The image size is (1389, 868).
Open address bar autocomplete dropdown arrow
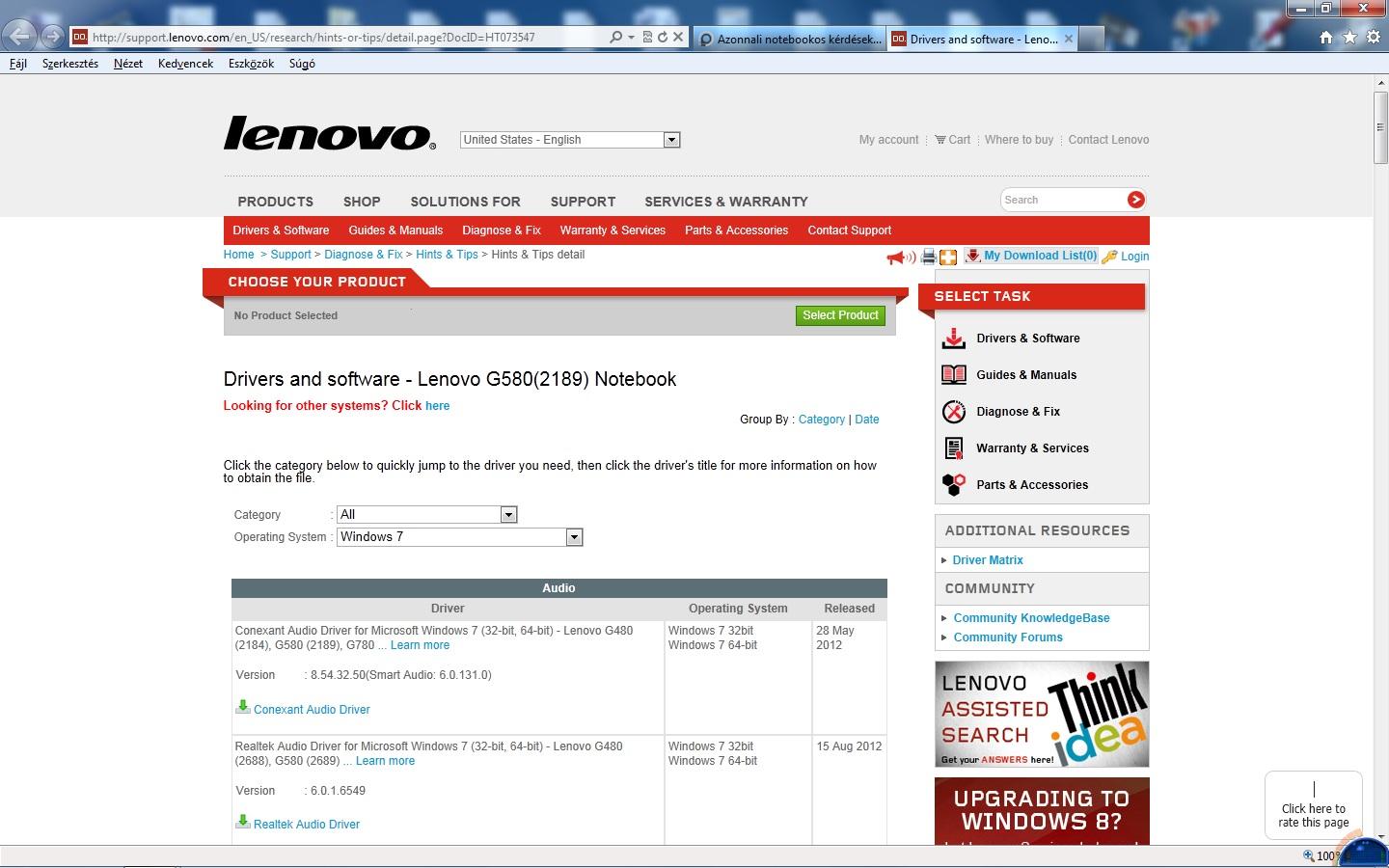pyautogui.click(x=632, y=37)
